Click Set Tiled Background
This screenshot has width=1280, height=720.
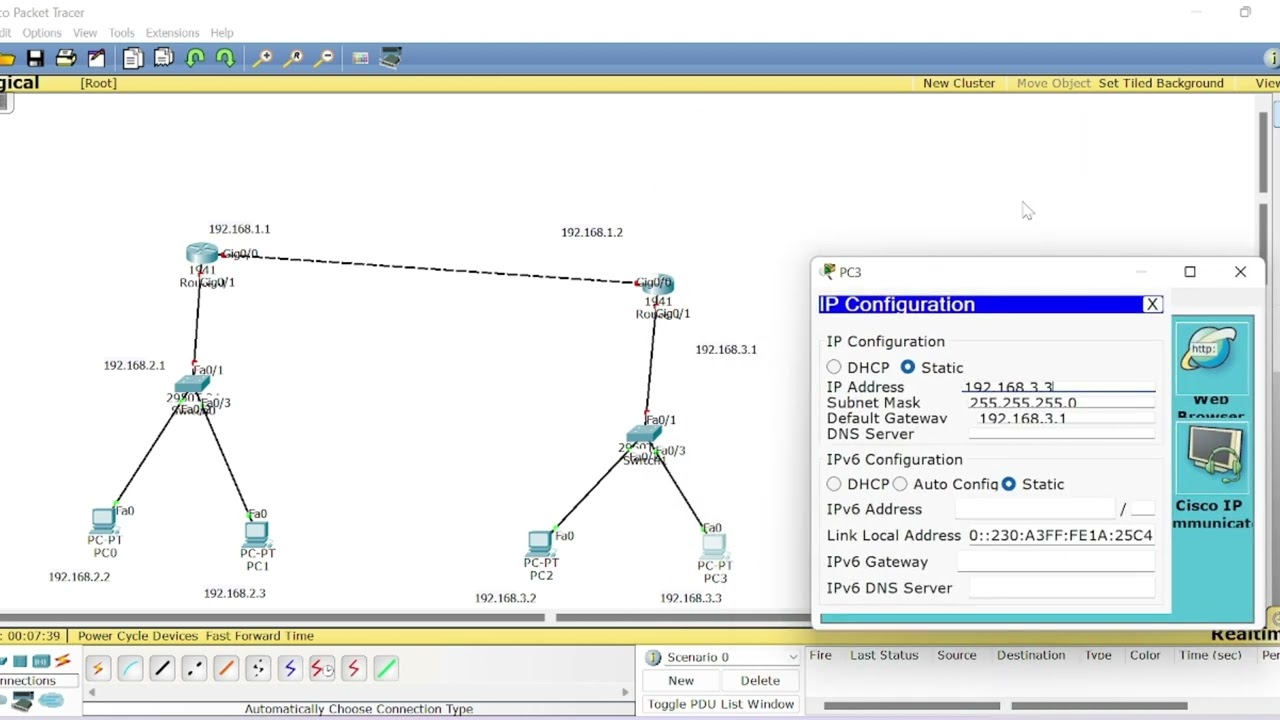1161,83
